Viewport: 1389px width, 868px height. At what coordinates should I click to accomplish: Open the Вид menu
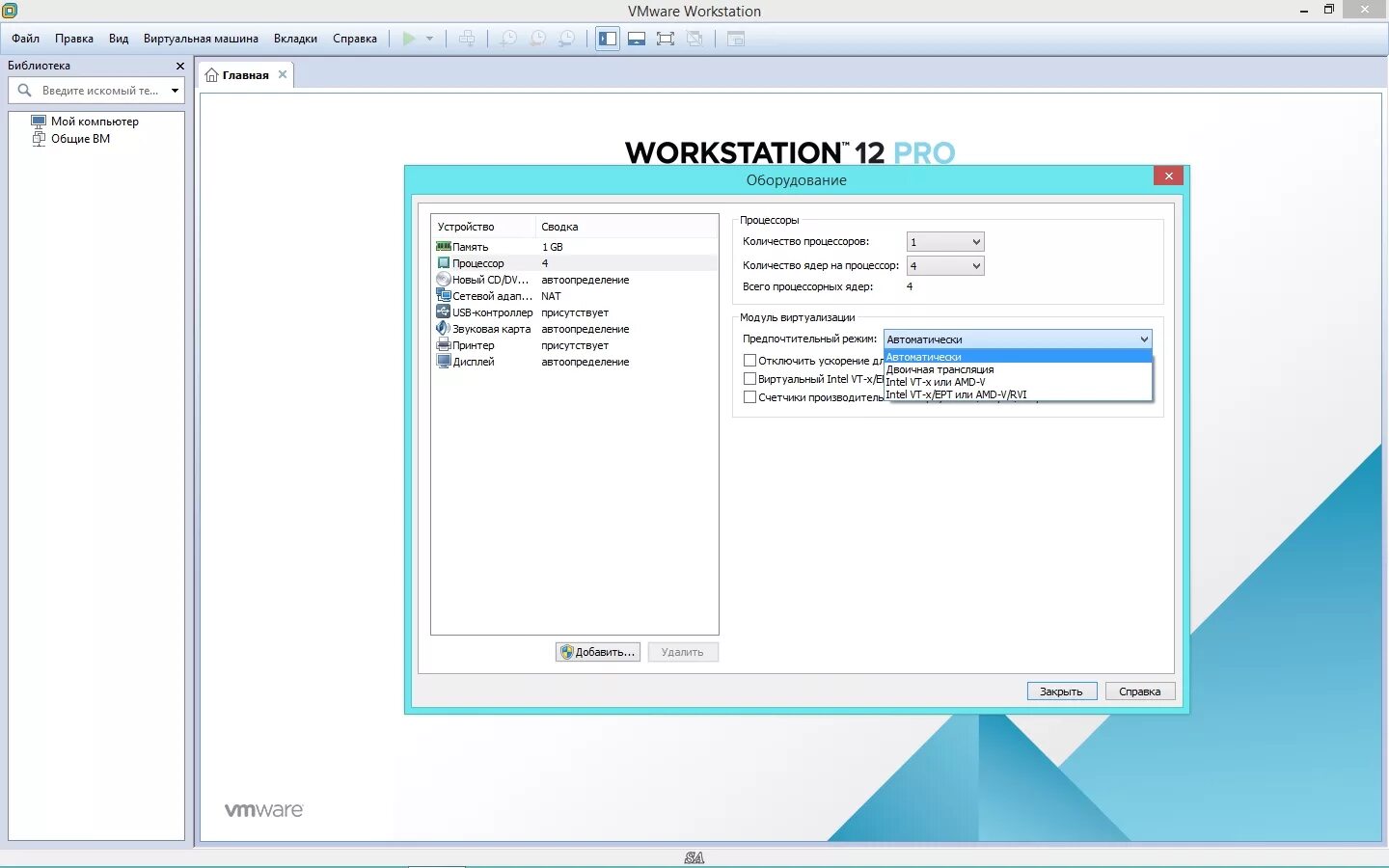119,39
